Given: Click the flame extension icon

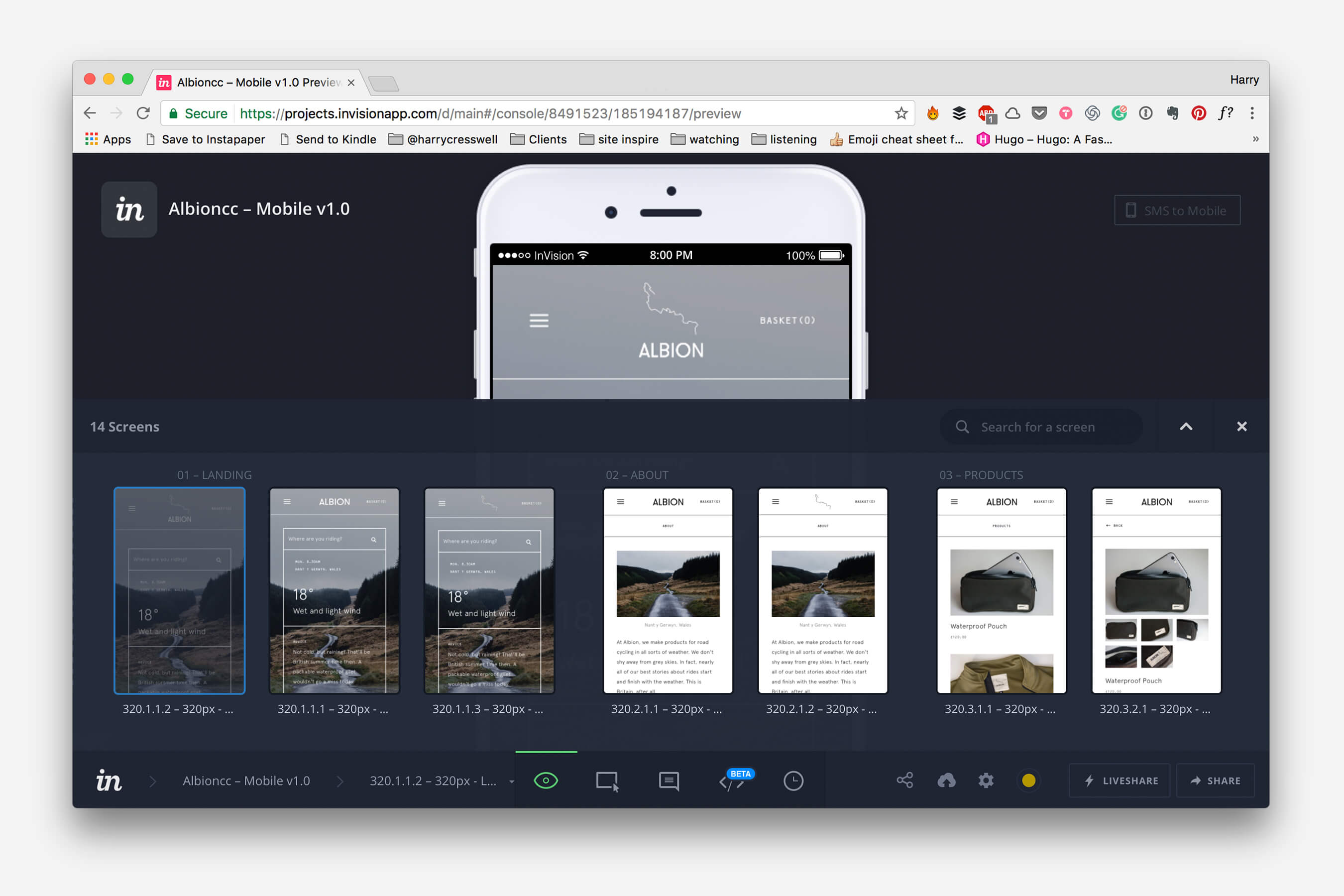Looking at the screenshot, I should click(x=932, y=113).
